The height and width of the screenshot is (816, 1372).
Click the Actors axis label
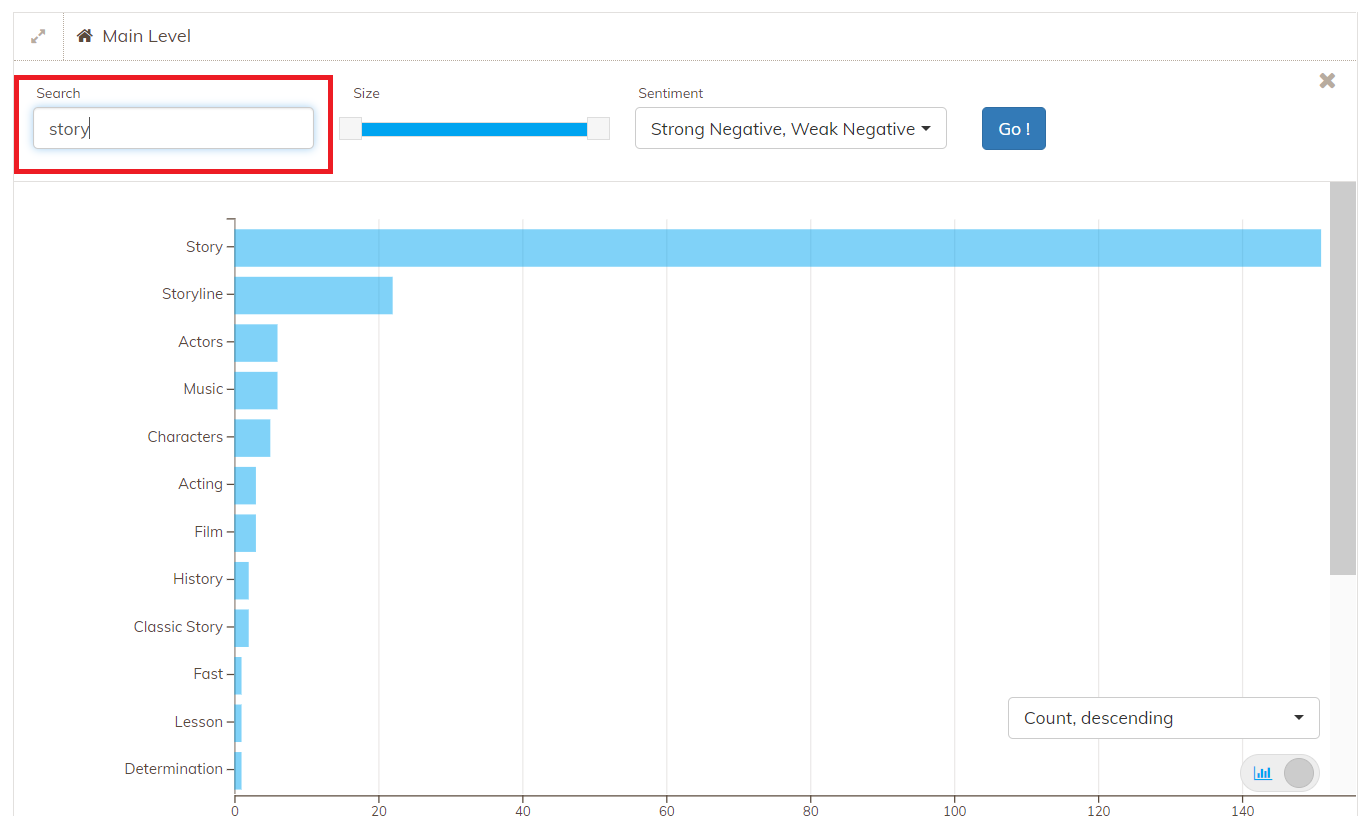pyautogui.click(x=200, y=342)
